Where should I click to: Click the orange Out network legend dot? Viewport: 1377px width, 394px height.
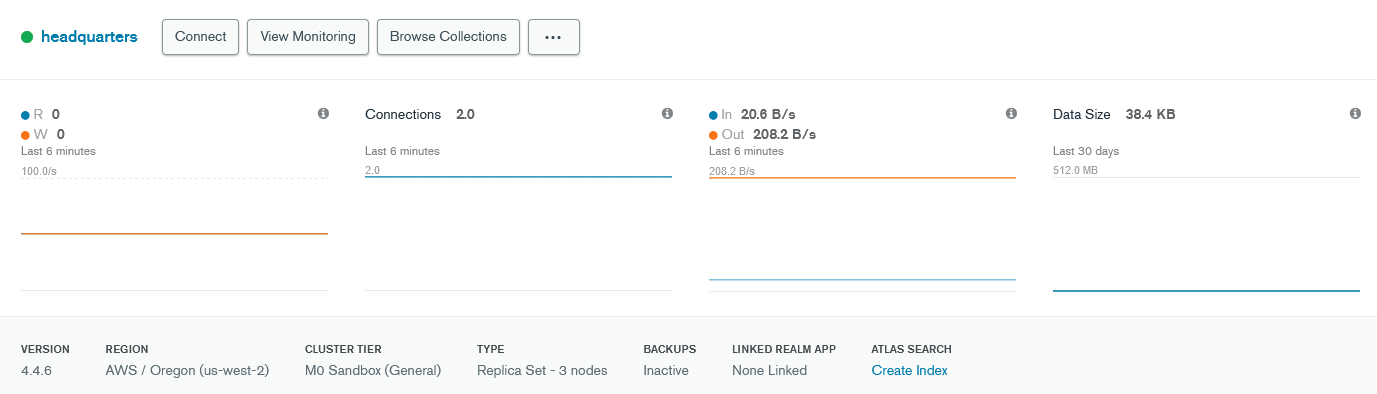coord(713,135)
